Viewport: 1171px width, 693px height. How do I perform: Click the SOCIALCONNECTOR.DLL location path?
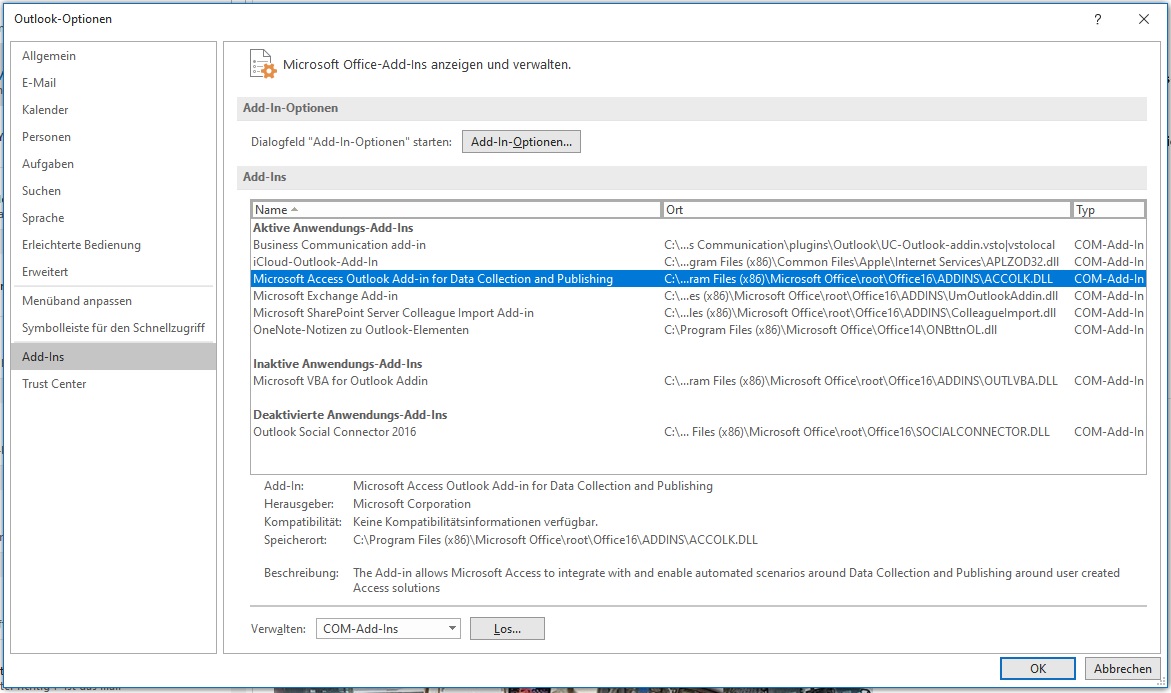tap(857, 432)
